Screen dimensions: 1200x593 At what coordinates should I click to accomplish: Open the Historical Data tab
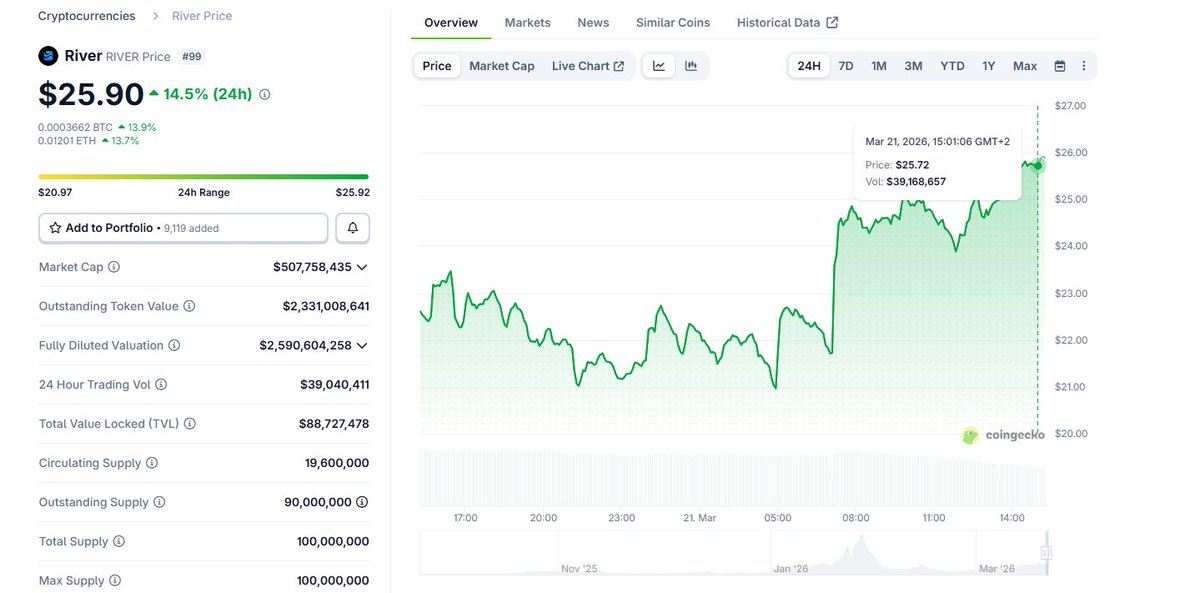coord(788,22)
